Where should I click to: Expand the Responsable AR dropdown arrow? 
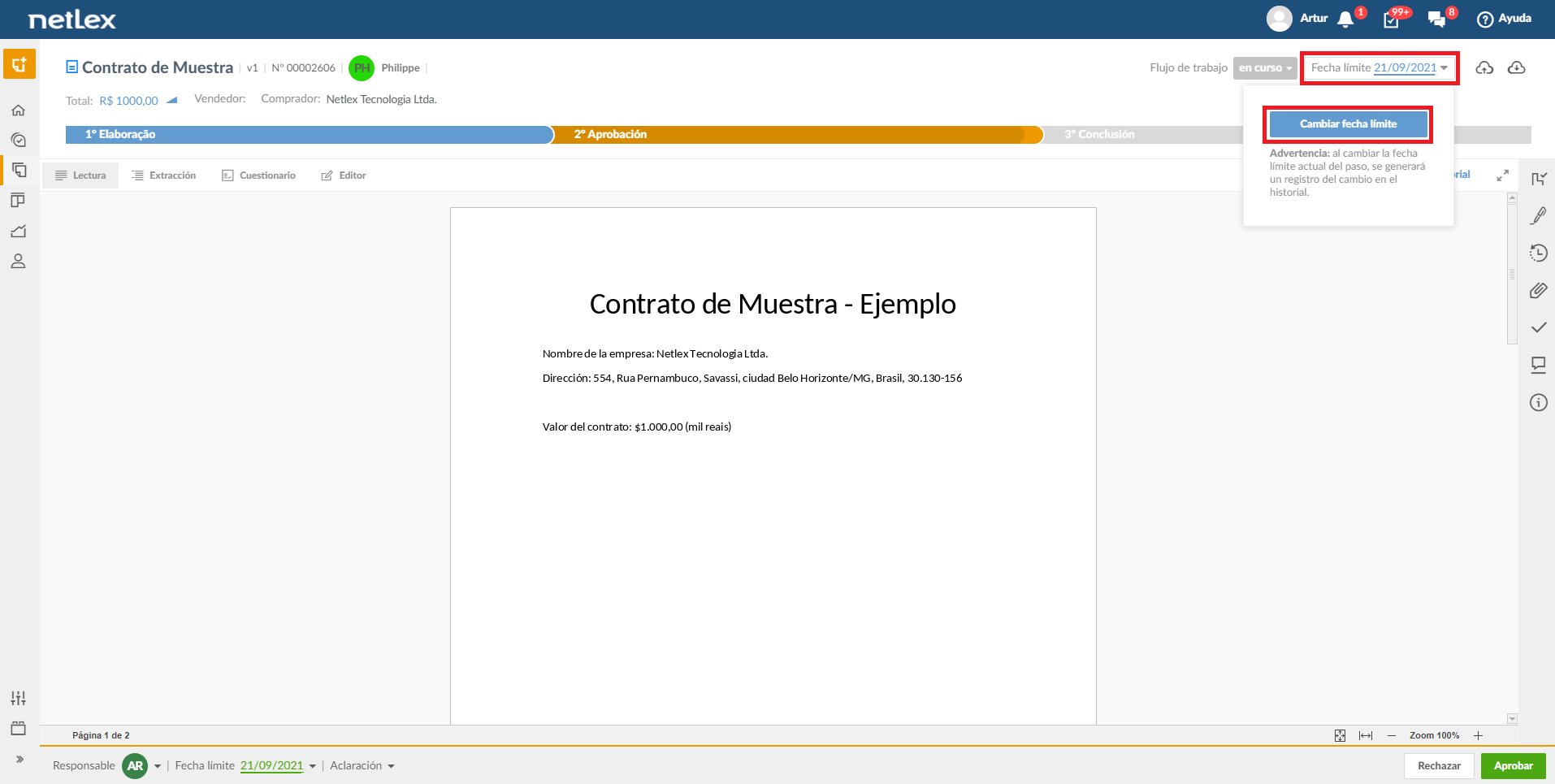[158, 766]
